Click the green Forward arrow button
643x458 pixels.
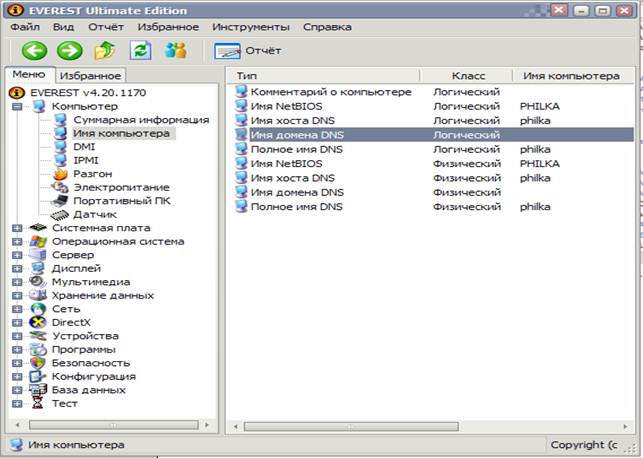tap(69, 51)
